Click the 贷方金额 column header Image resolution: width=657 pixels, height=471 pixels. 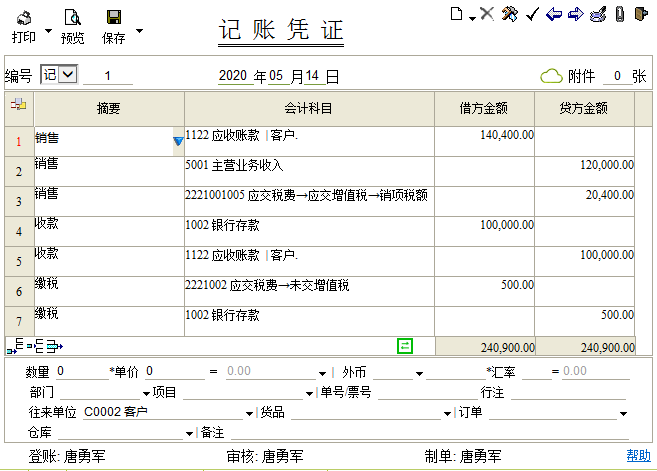point(585,109)
